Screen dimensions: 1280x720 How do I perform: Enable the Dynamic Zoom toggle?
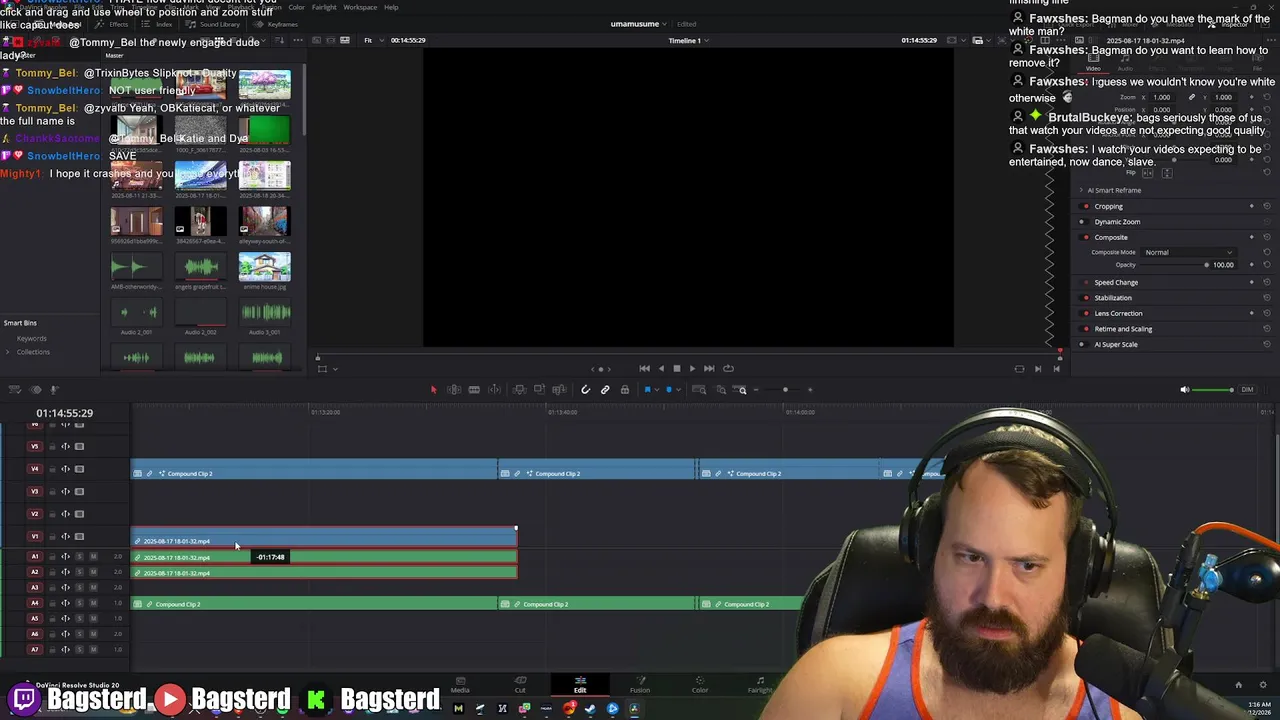point(1085,222)
